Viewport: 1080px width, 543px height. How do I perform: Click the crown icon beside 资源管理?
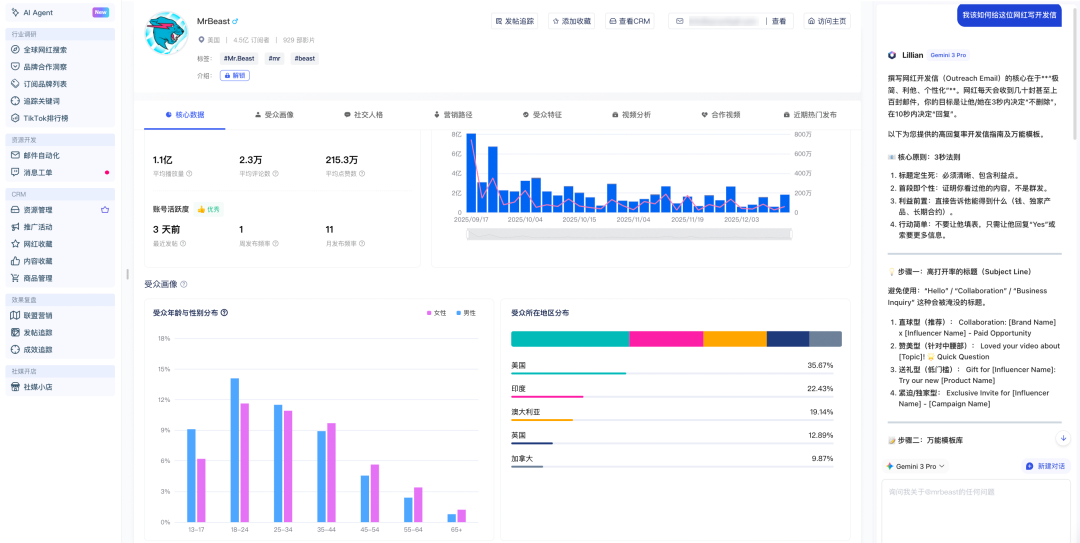click(105, 210)
